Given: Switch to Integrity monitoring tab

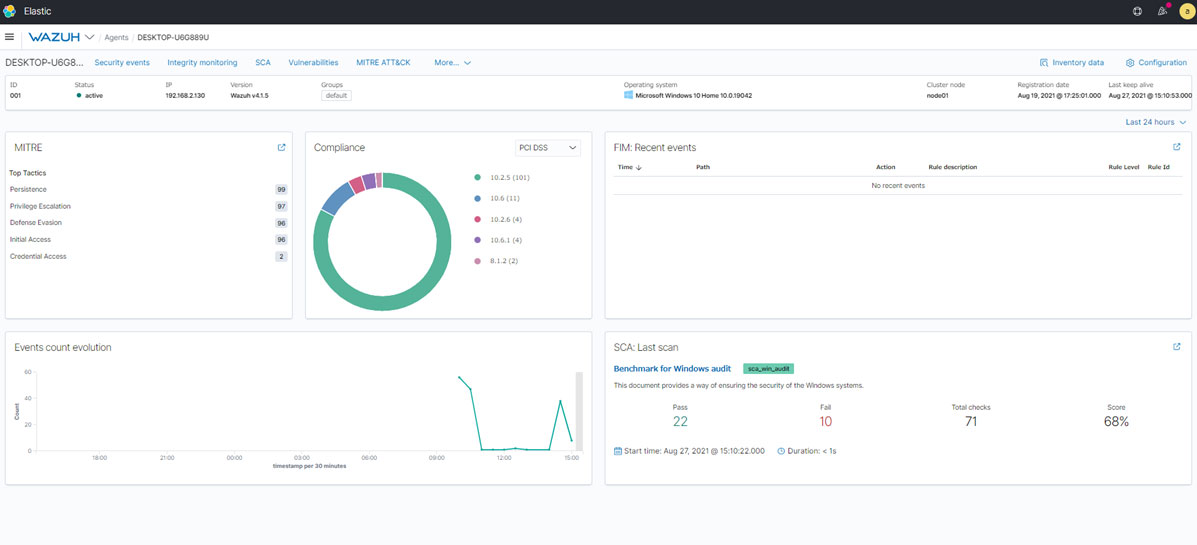Looking at the screenshot, I should 202,63.
